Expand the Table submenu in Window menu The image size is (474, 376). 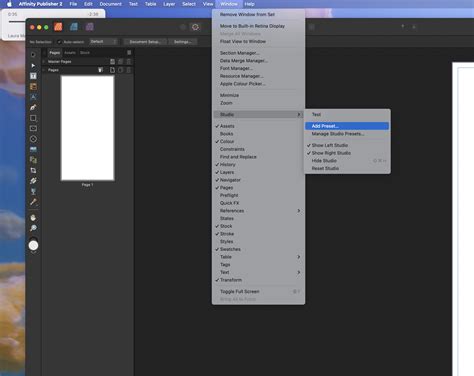[x=258, y=257]
